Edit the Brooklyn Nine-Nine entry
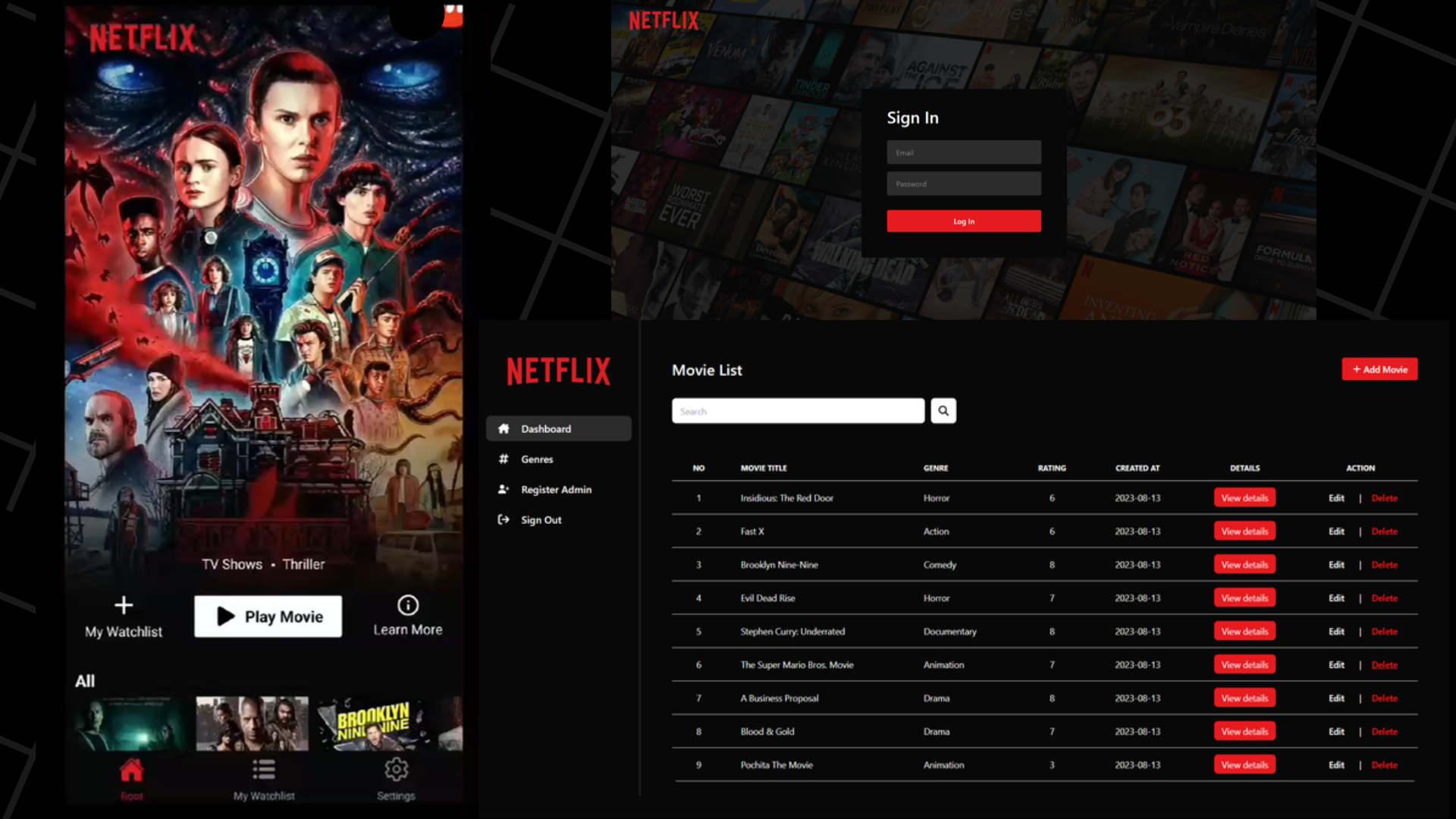Image resolution: width=1456 pixels, height=819 pixels. coord(1336,565)
